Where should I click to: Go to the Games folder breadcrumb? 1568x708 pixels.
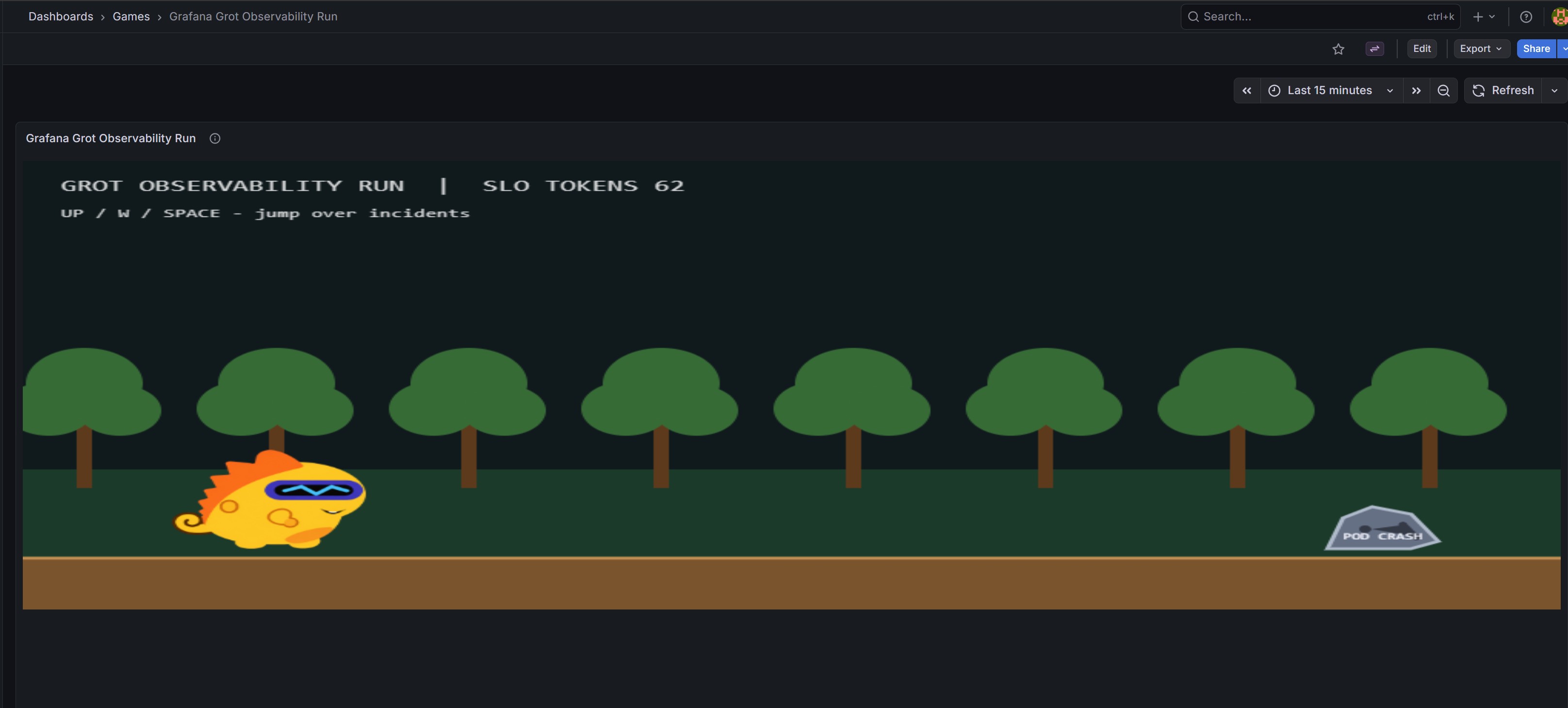click(x=131, y=16)
